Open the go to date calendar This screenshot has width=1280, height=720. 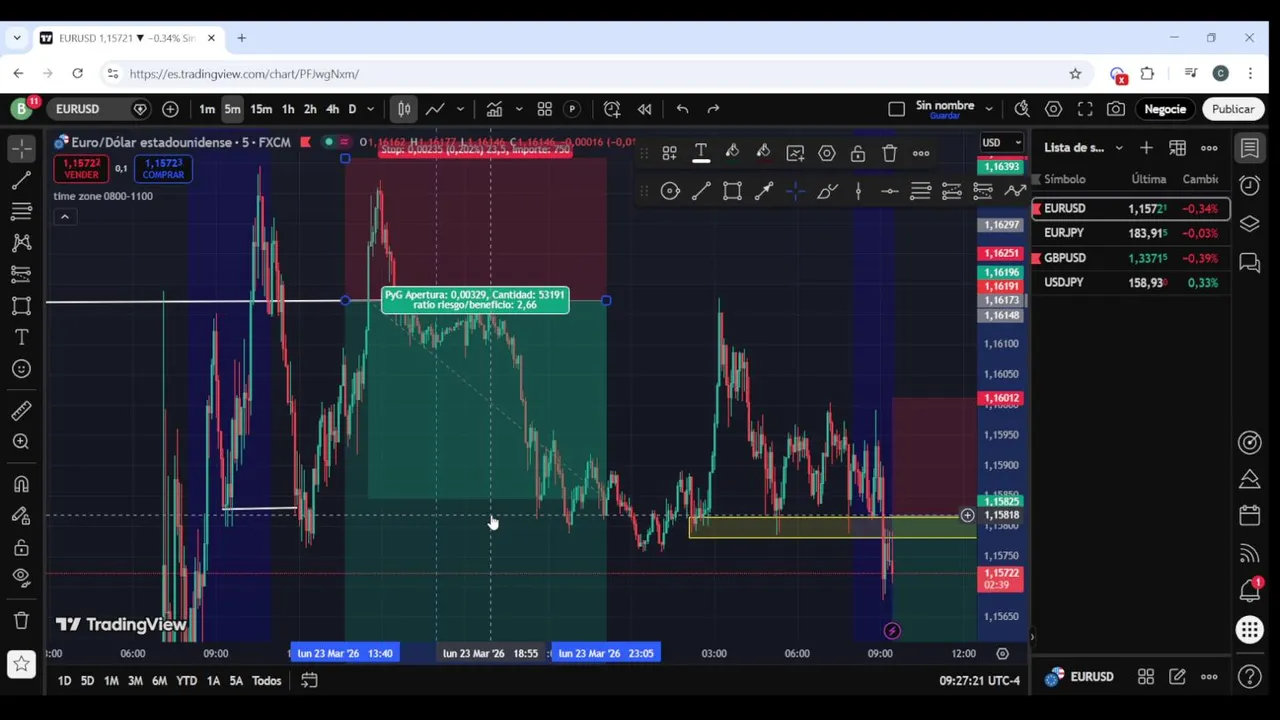tap(309, 681)
